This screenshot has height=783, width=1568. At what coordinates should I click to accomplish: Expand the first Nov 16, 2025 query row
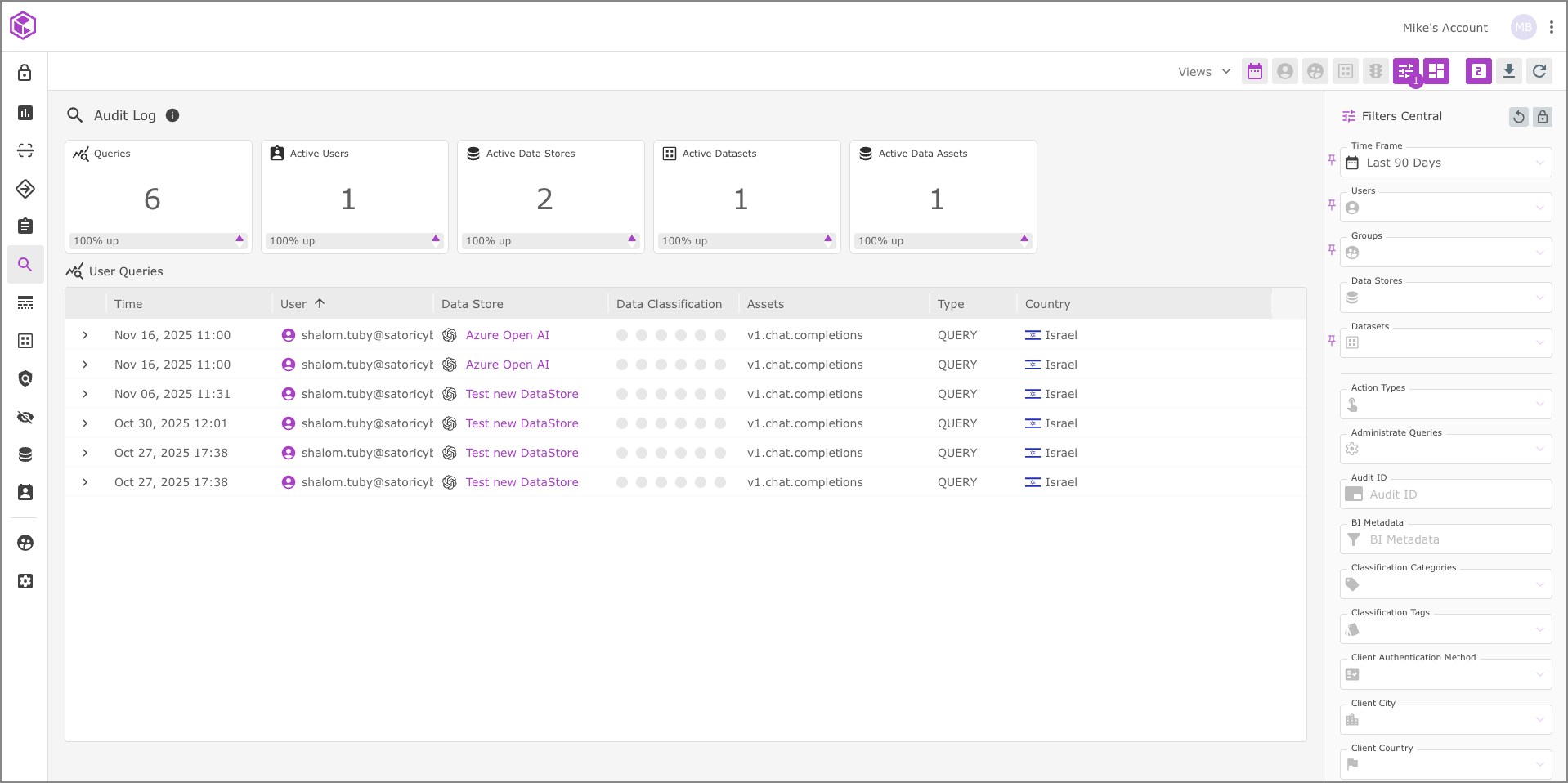tap(85, 335)
